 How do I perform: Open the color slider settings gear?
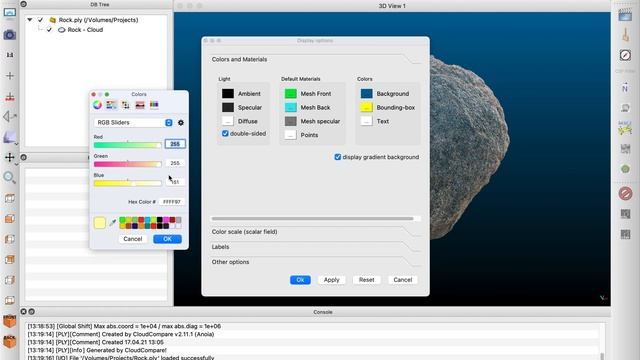coord(181,122)
